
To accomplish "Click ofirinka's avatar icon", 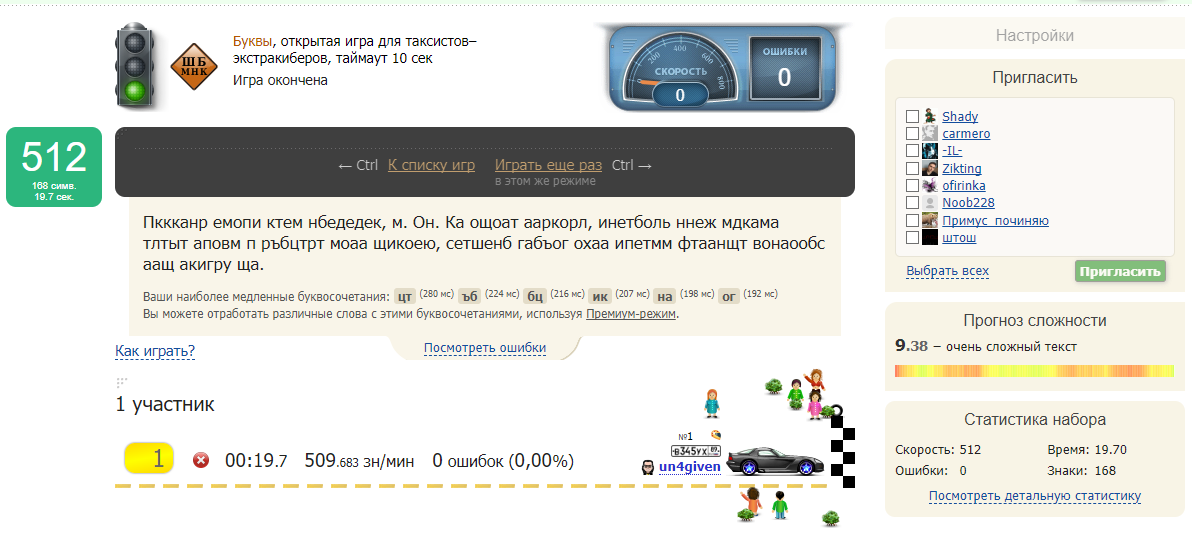I will pos(930,185).
